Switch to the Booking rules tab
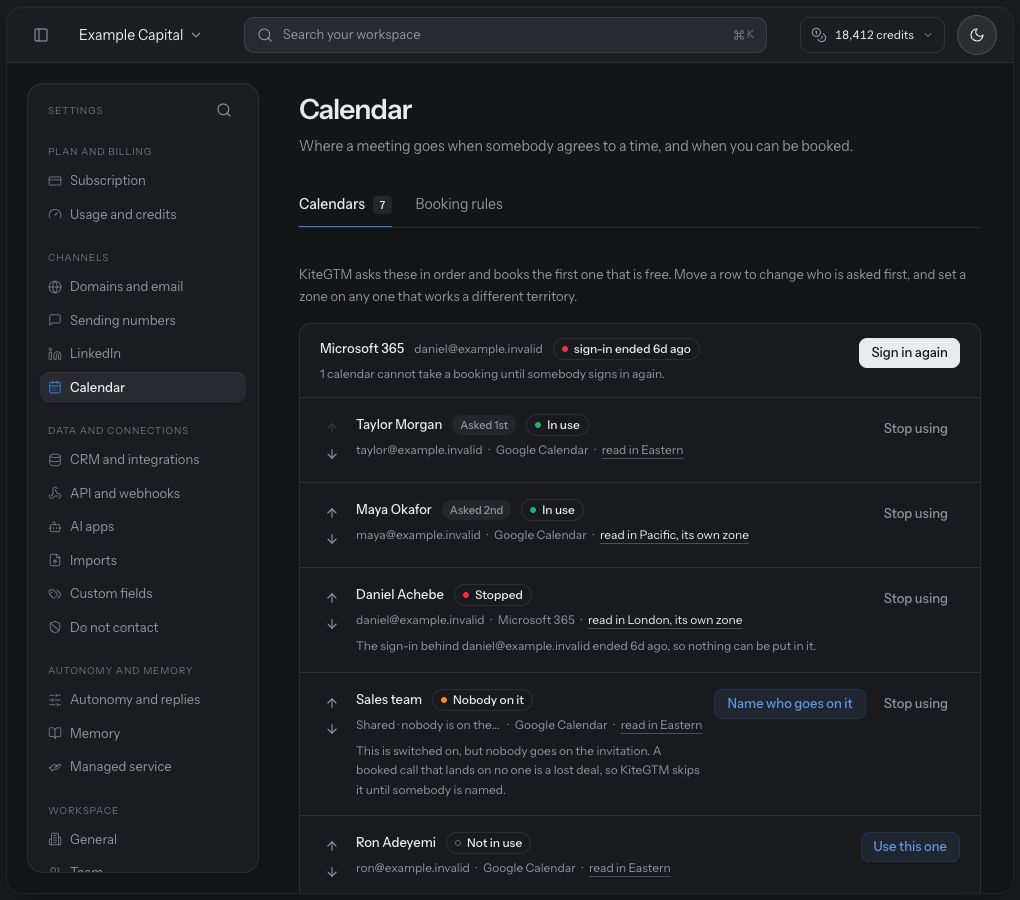The height and width of the screenshot is (900, 1020). pyautogui.click(x=459, y=204)
